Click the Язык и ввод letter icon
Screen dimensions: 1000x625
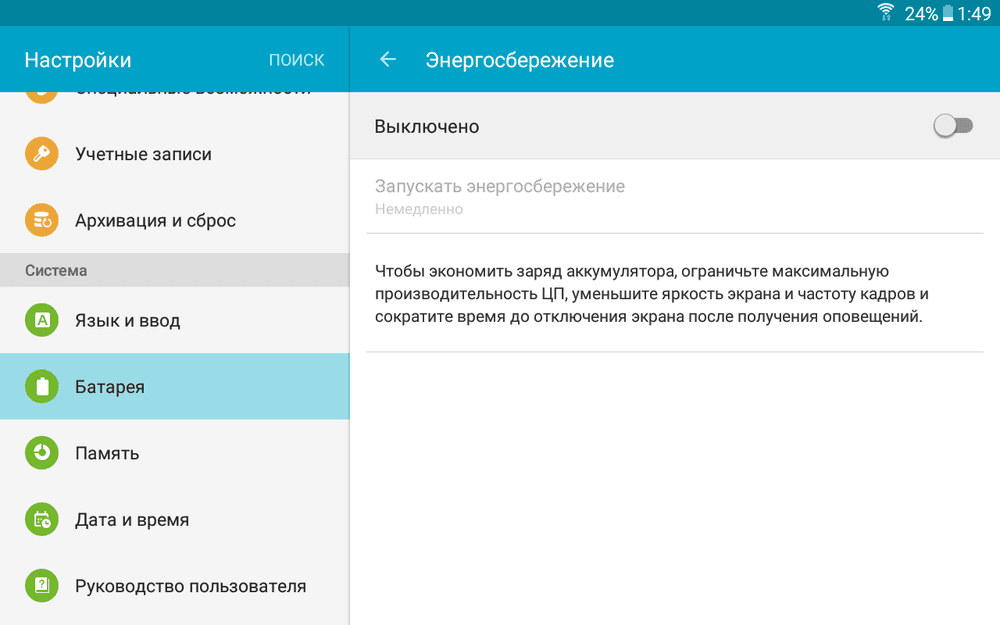click(x=41, y=320)
